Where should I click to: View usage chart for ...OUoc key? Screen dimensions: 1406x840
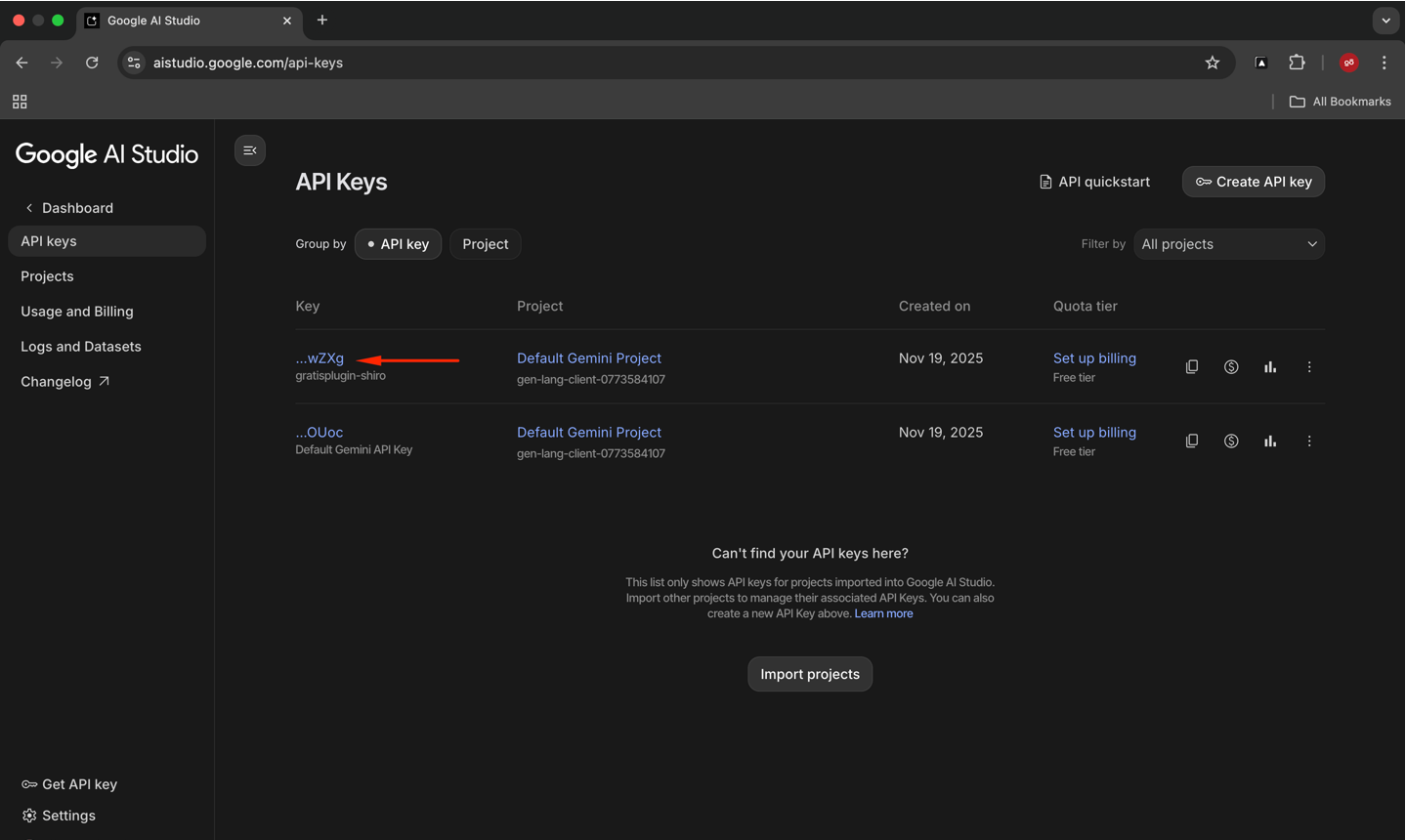pos(1269,441)
